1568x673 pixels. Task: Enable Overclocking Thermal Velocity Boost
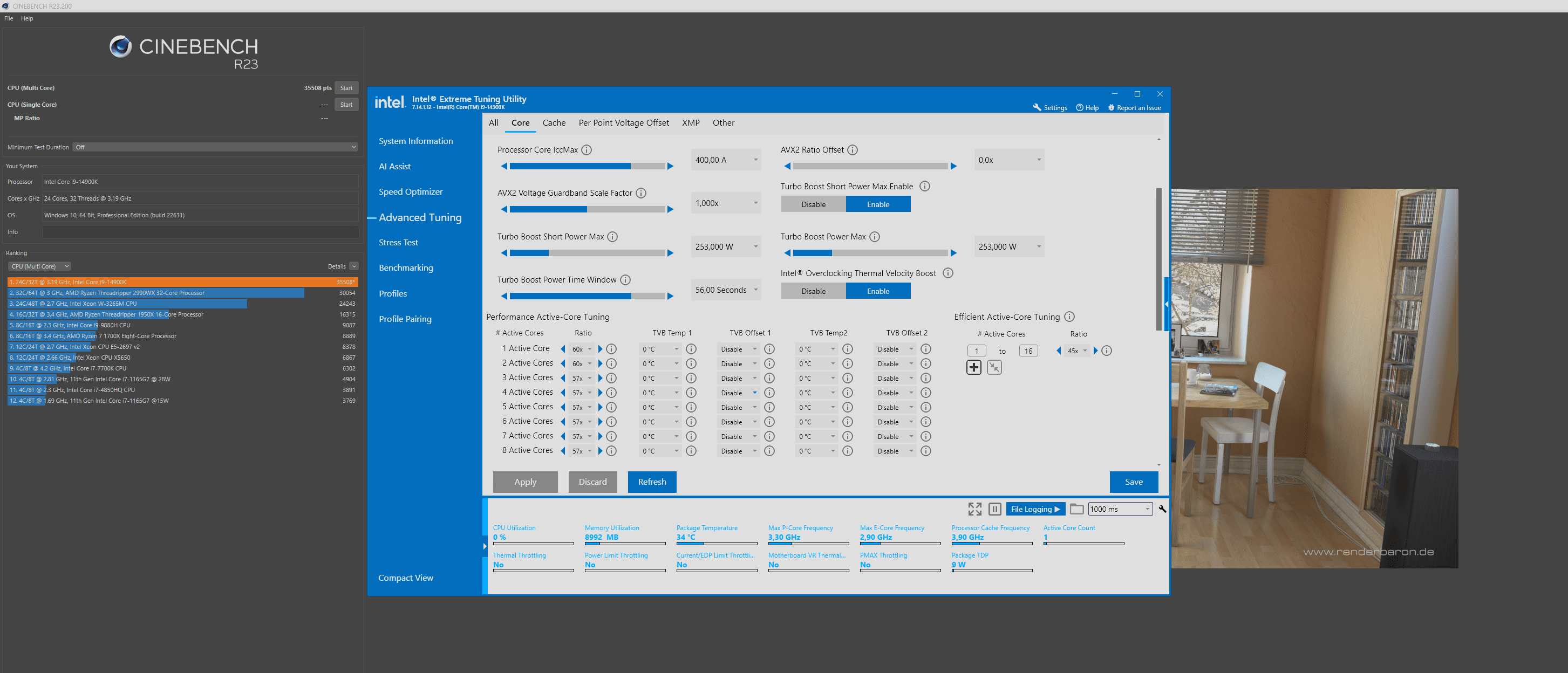point(878,291)
